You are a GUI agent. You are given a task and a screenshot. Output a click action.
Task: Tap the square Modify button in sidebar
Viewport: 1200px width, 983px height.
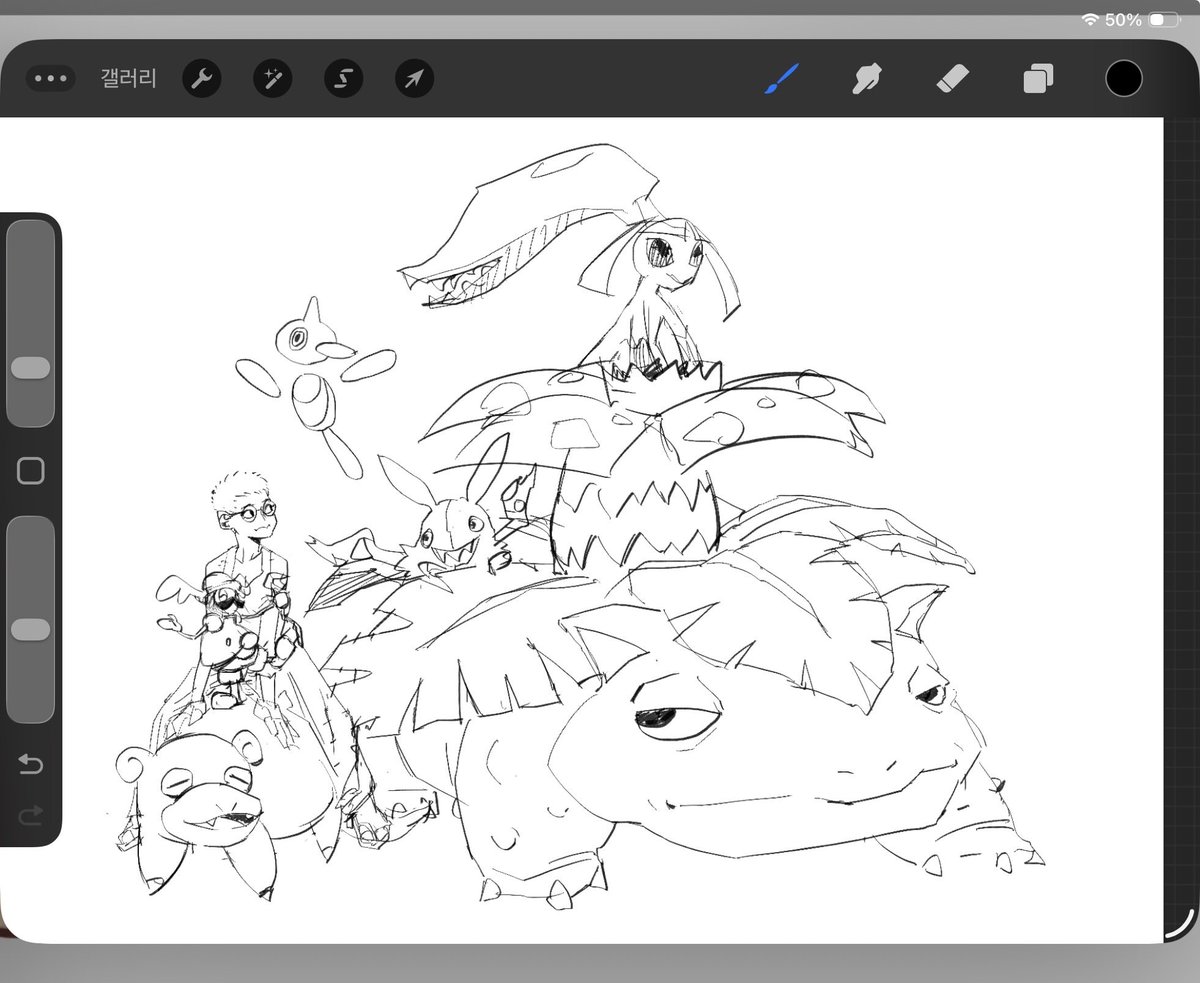point(31,471)
